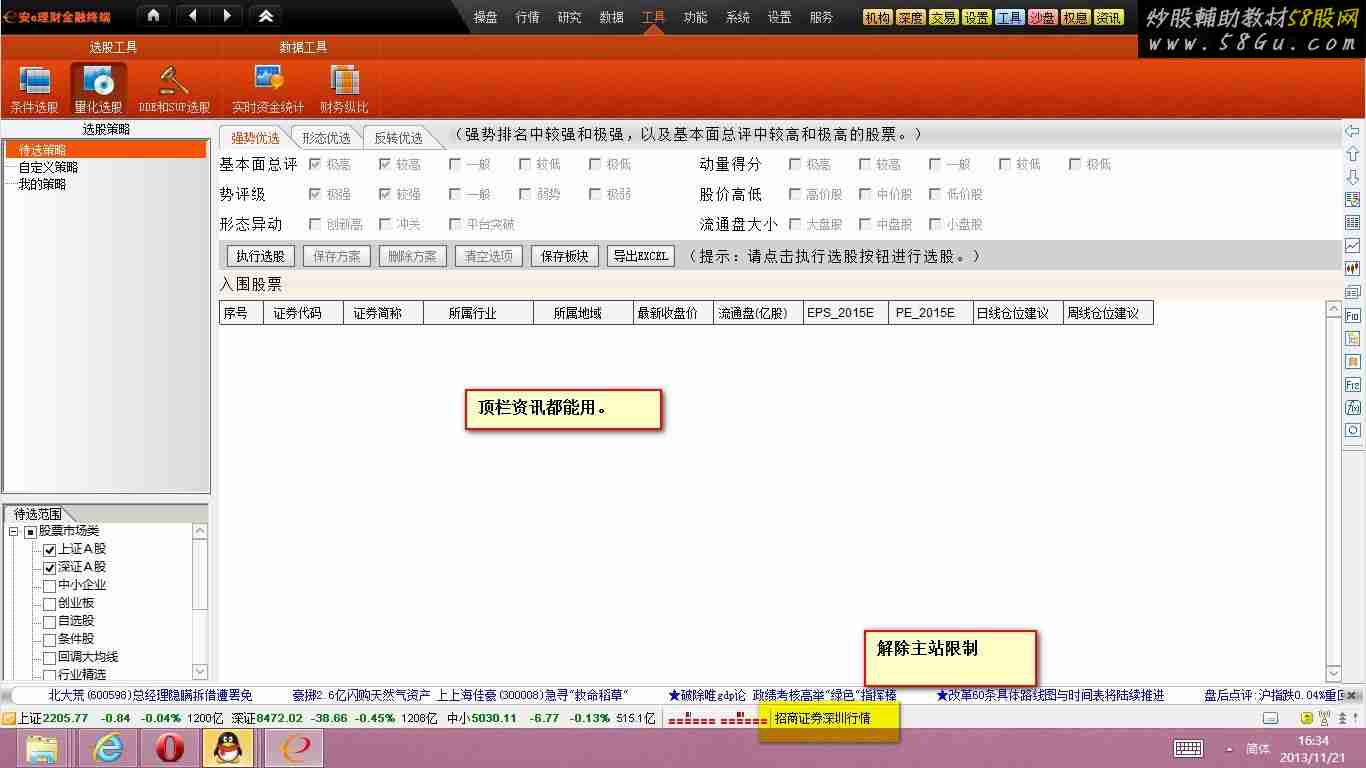This screenshot has width=1366, height=768.
Task: Collapse ribbon with double-chevron button
Action: pyautogui.click(x=265, y=16)
